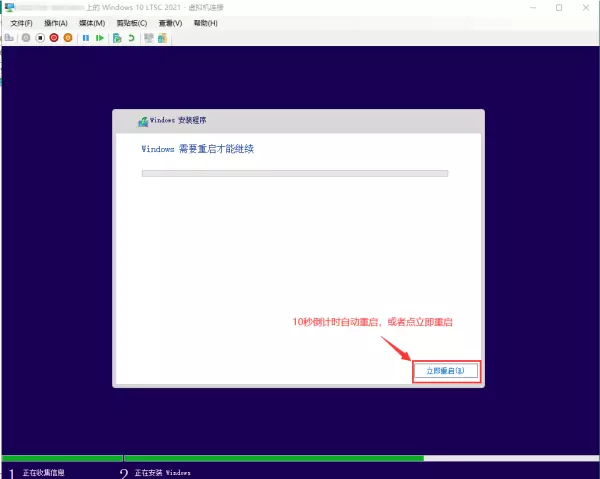
Task: Close the virtual machine connection window
Action: pos(586,8)
